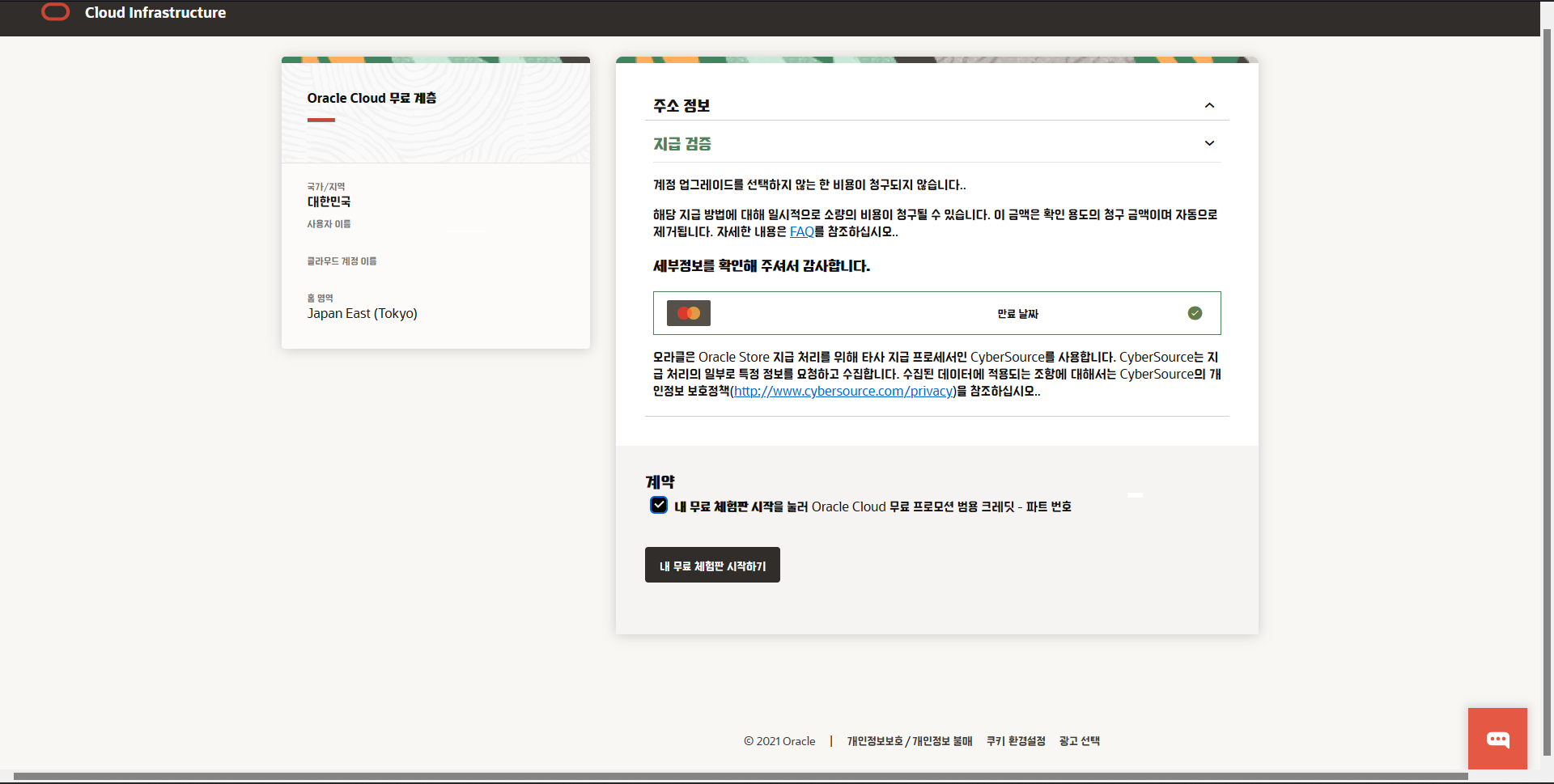The width and height of the screenshot is (1554, 784).
Task: Click the Oracle logo in the header
Action: click(x=55, y=12)
